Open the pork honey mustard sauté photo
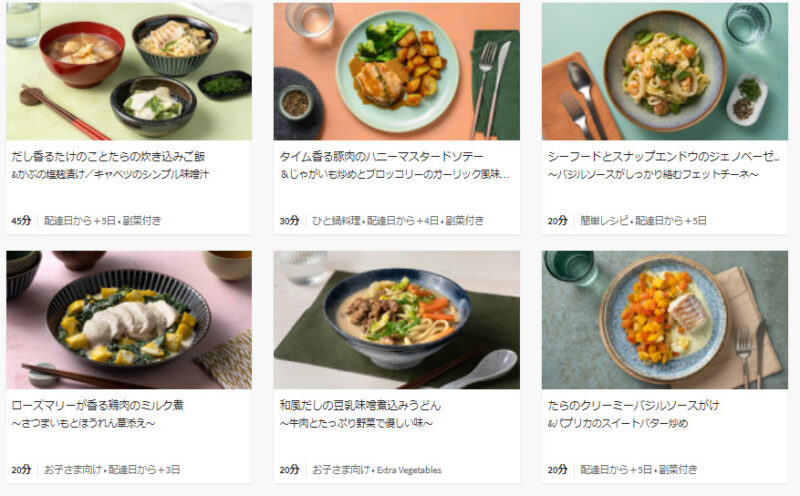This screenshot has height=496, width=800. [396, 71]
